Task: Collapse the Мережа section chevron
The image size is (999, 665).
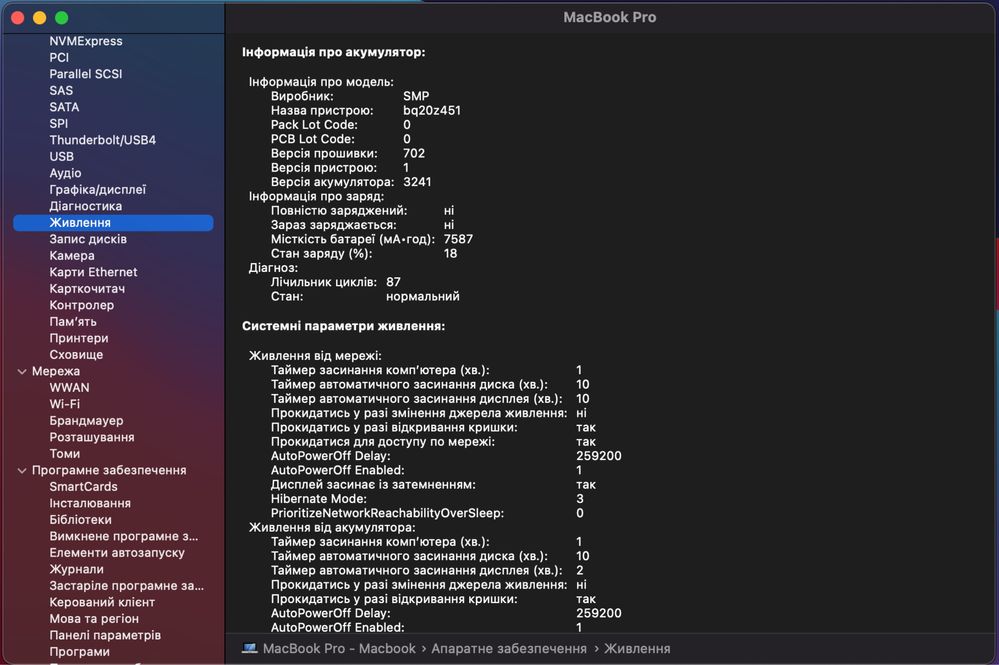Action: (x=22, y=371)
